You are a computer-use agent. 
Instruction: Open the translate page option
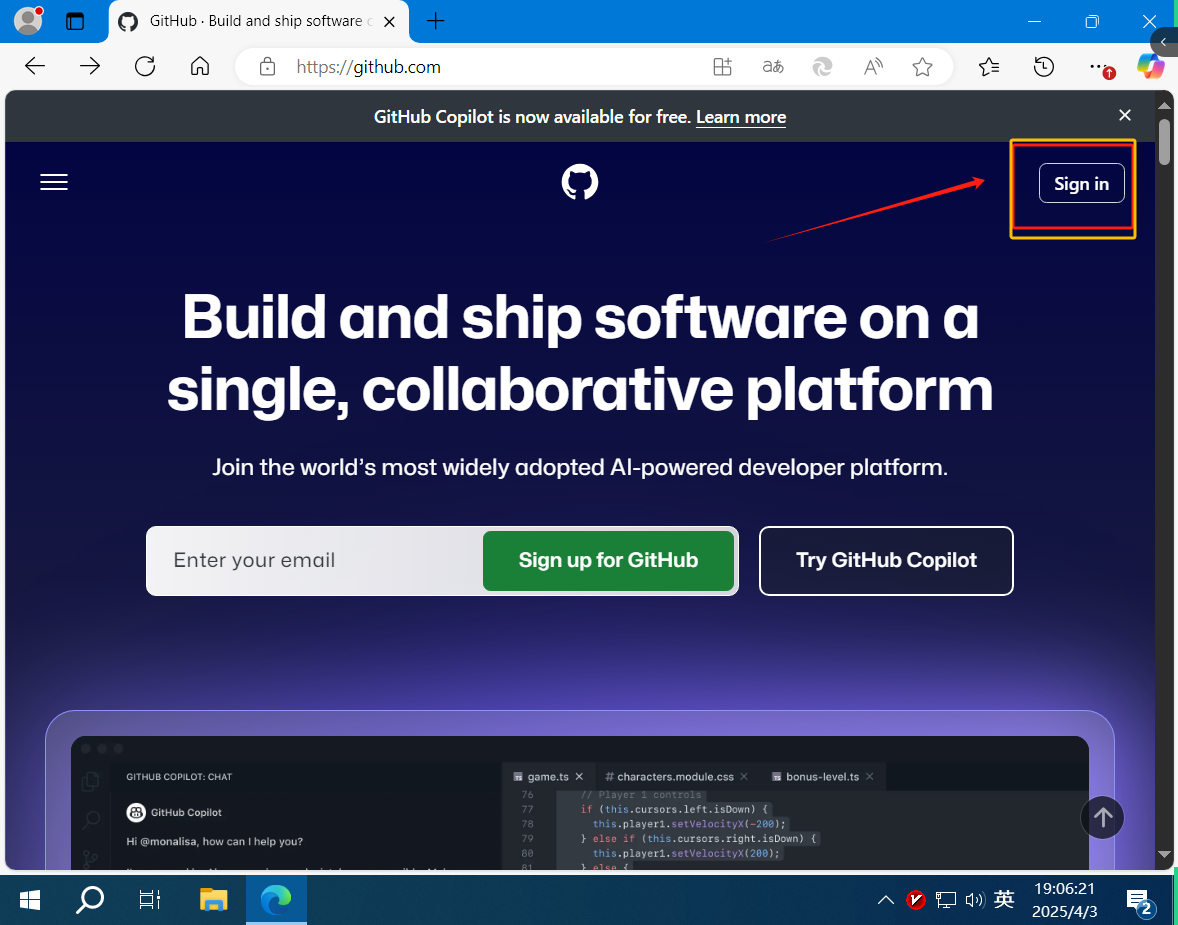(772, 67)
